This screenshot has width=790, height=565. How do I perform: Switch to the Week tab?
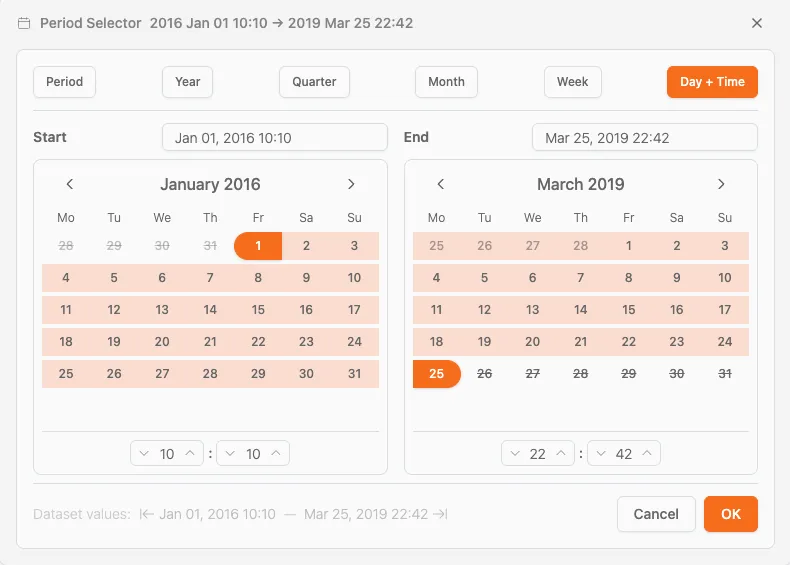pyautogui.click(x=572, y=82)
